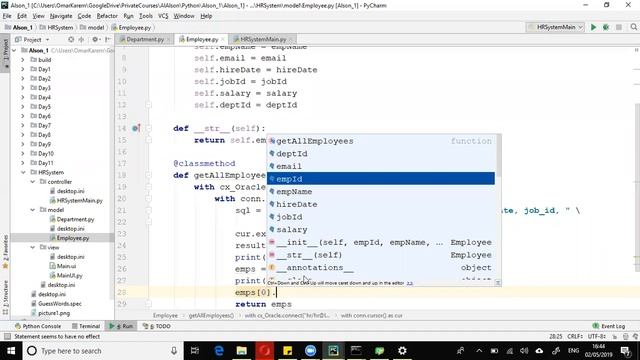The image size is (640, 360).
Task: Choose salary in completion list
Action: tap(381, 229)
